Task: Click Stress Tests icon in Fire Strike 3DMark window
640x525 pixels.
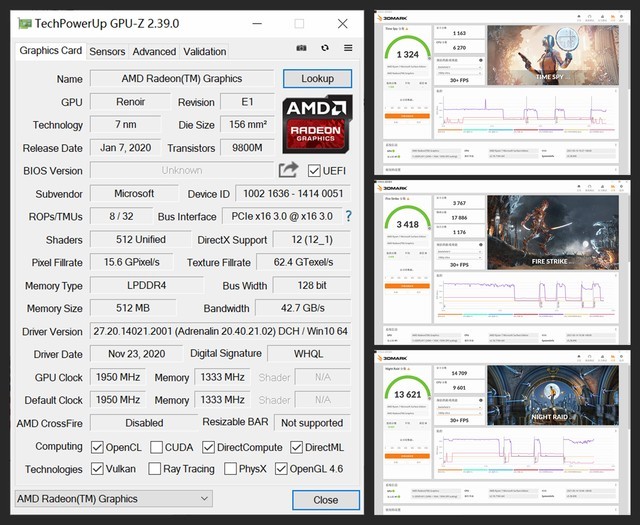Action: (x=602, y=187)
